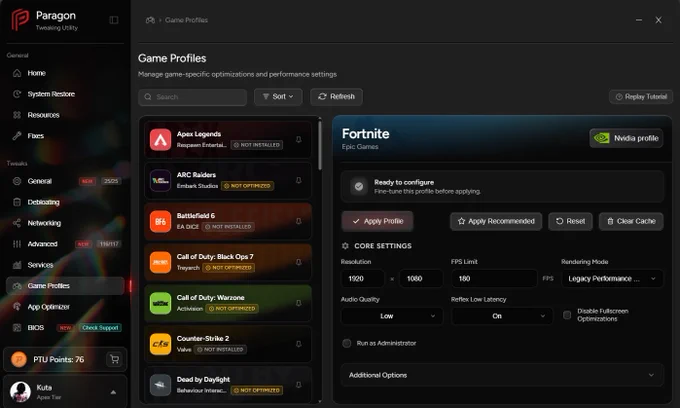Select the Counter-Strike 2 profile
The image size is (680, 408).
228,344
